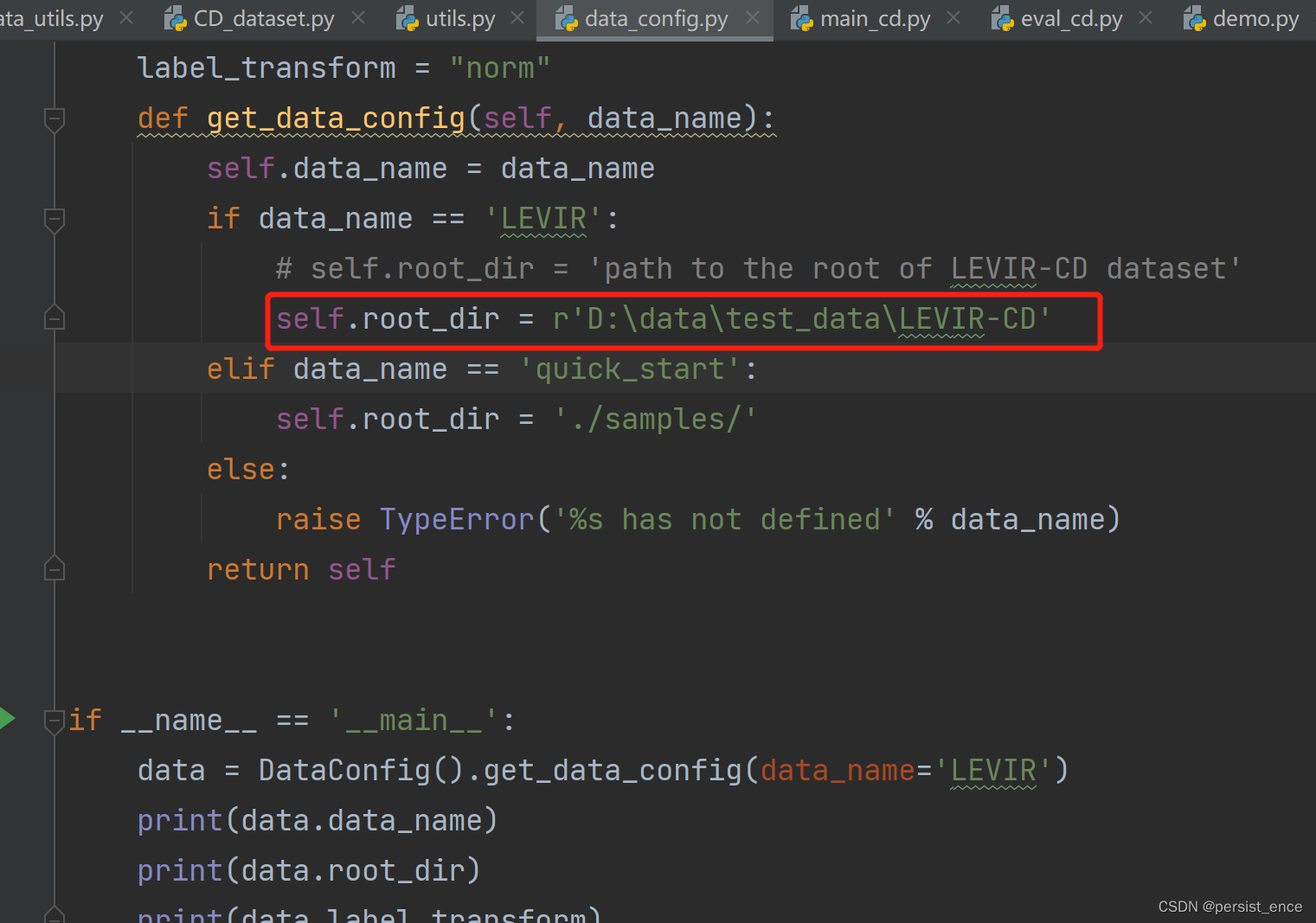Viewport: 1316px width, 923px height.
Task: Click the print(data.data_name) line
Action: point(318,821)
